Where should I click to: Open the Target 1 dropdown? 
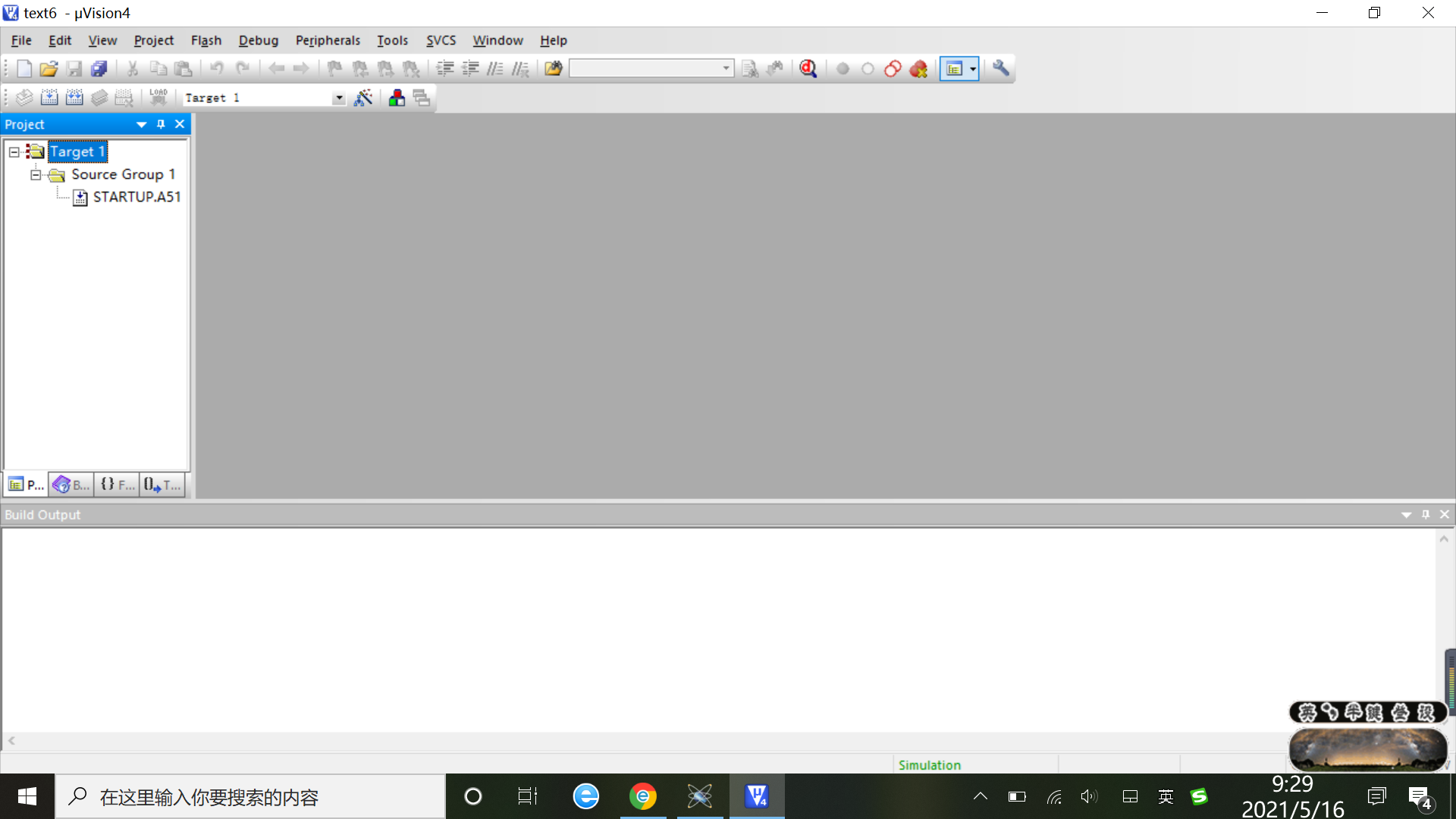(x=338, y=98)
